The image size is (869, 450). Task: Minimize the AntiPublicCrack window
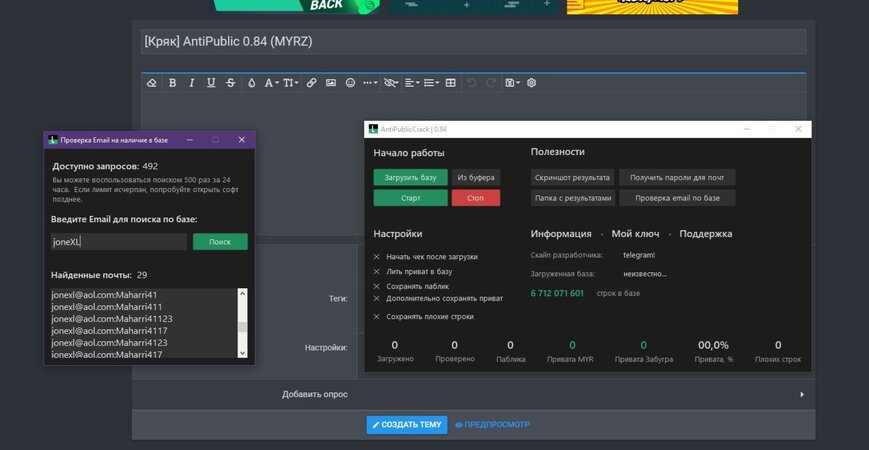[x=746, y=129]
